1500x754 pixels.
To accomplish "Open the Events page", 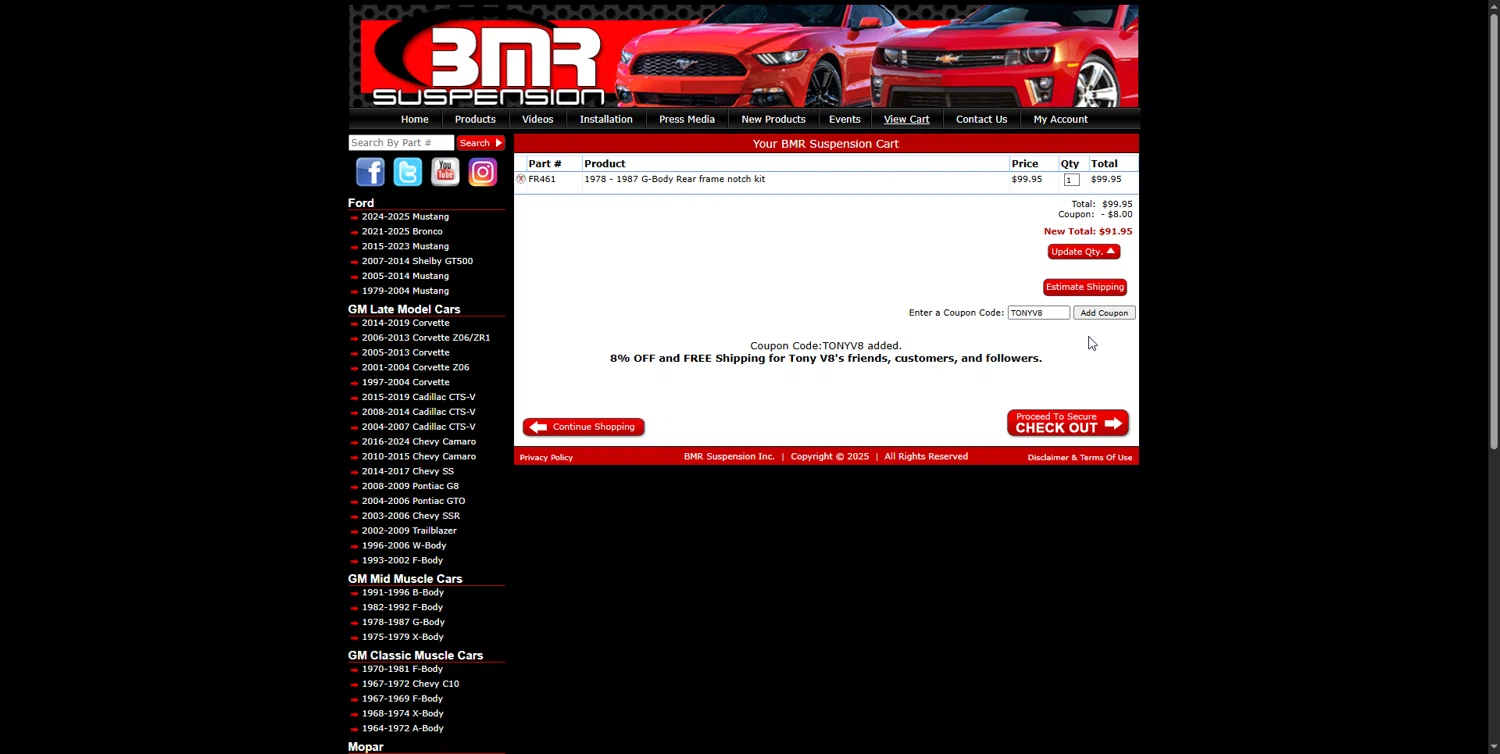I will tap(844, 119).
